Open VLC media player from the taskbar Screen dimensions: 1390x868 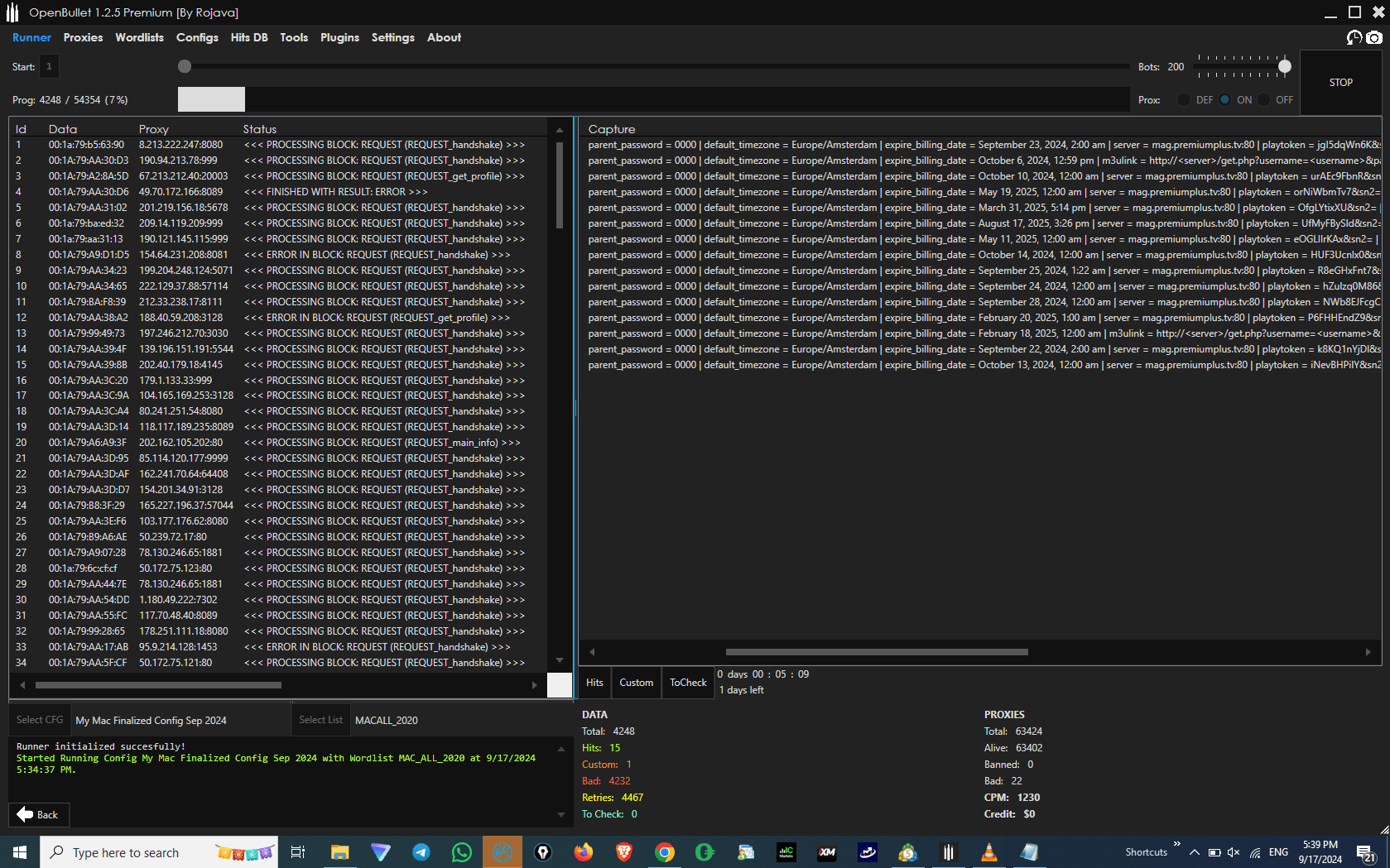point(988,852)
